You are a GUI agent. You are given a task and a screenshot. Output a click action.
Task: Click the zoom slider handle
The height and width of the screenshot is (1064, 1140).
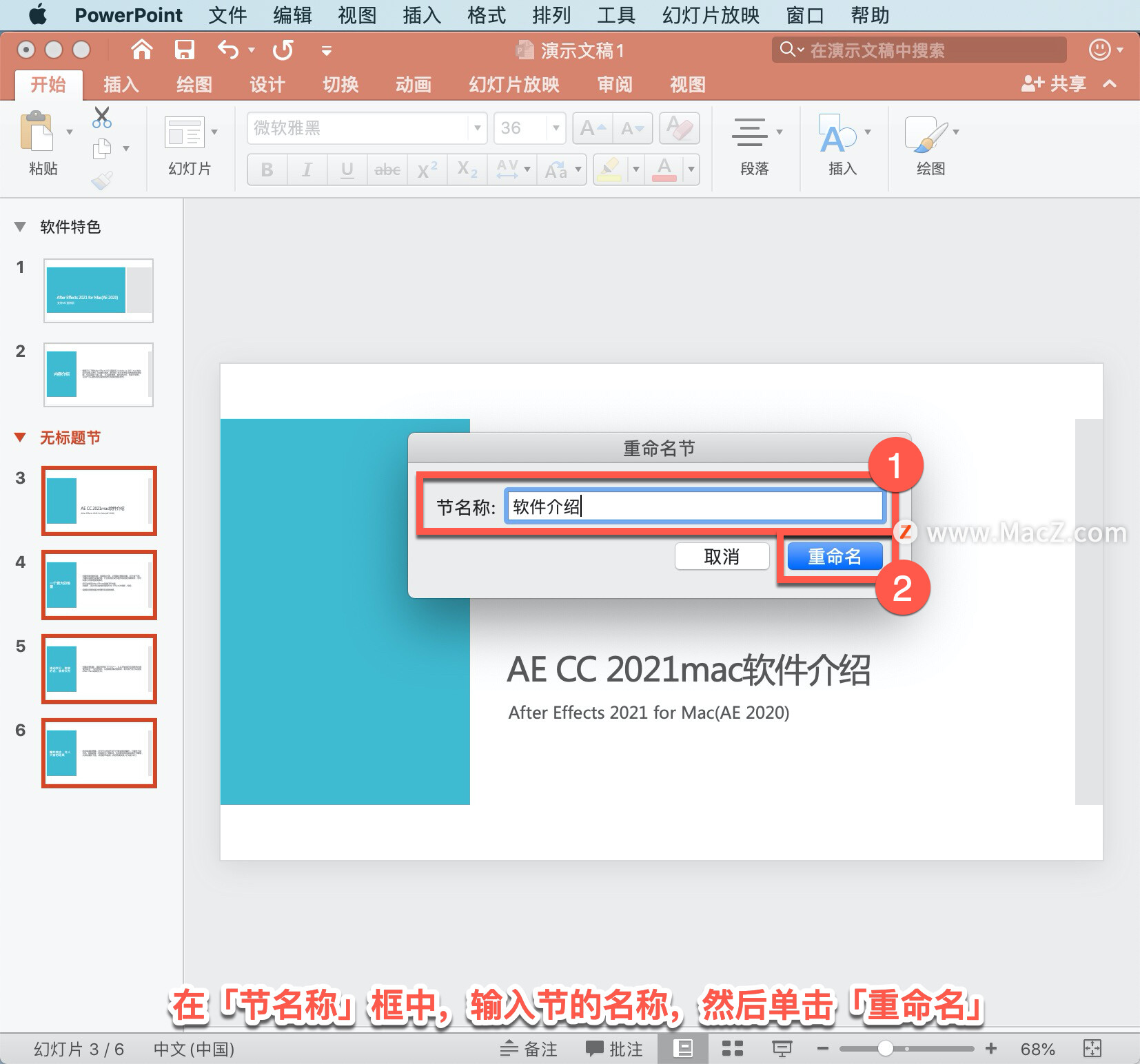(x=886, y=1049)
